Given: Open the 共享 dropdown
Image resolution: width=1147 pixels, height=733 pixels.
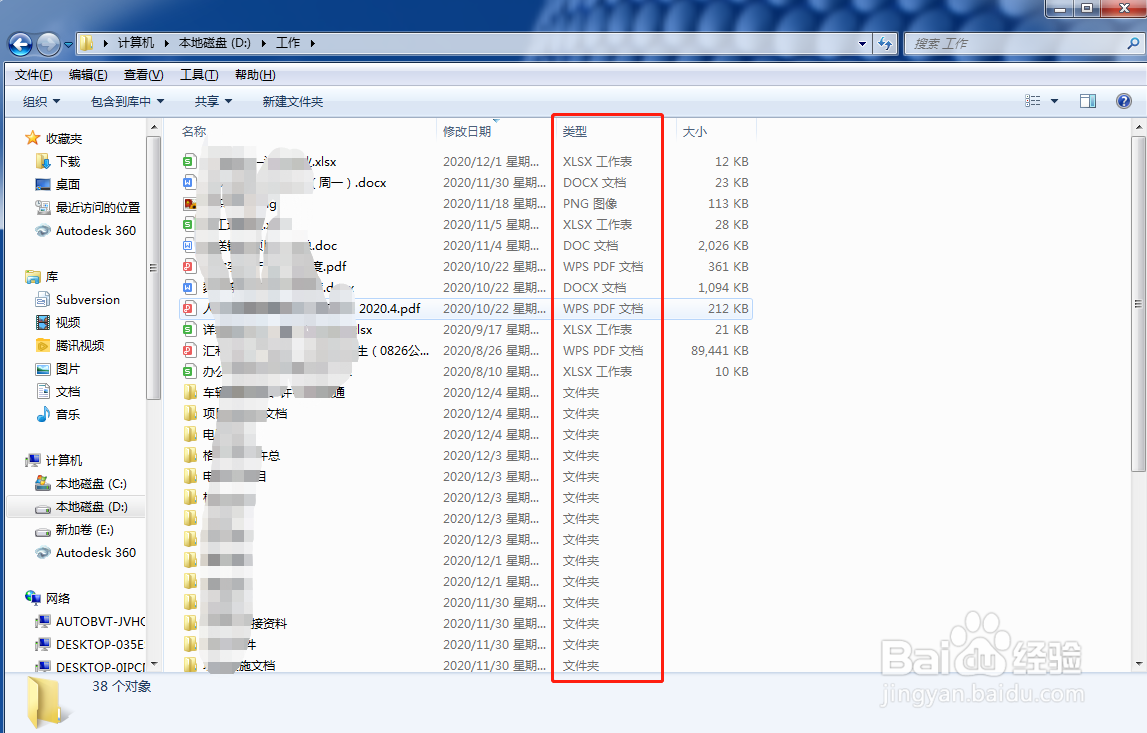Looking at the screenshot, I should coord(213,102).
